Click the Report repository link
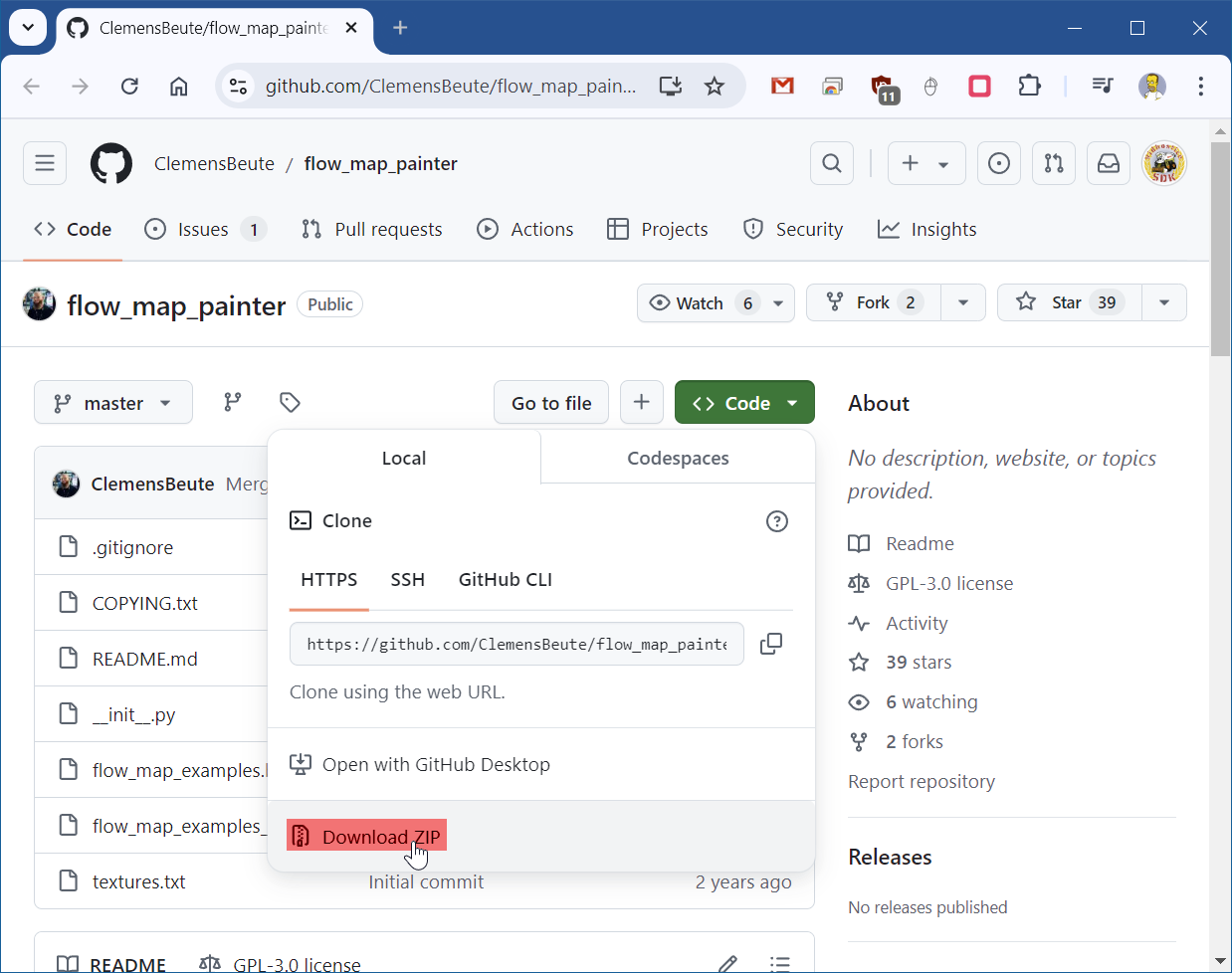Image resolution: width=1232 pixels, height=973 pixels. coord(922,781)
